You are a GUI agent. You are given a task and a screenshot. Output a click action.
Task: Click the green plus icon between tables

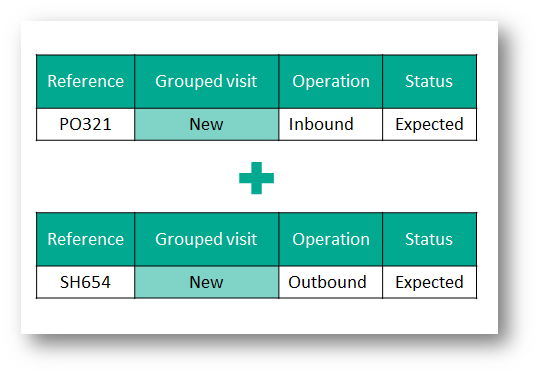click(256, 178)
